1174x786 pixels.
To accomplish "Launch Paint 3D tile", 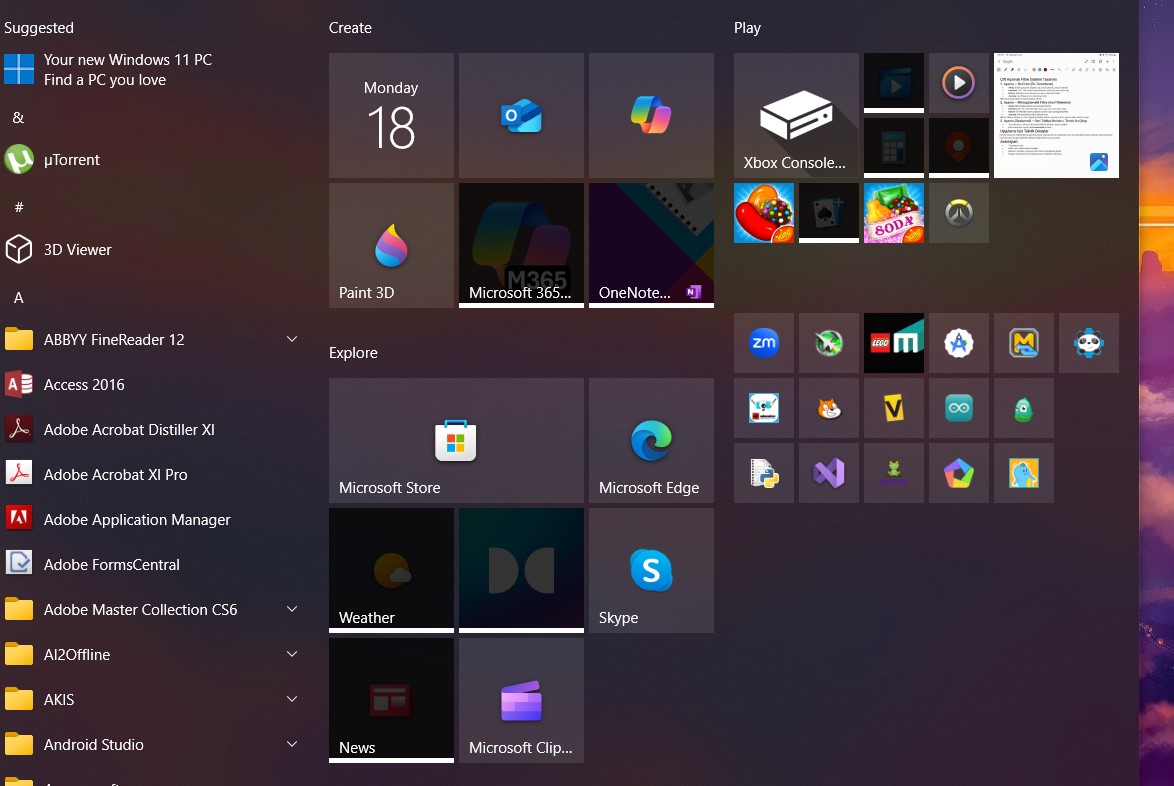I will coord(392,246).
